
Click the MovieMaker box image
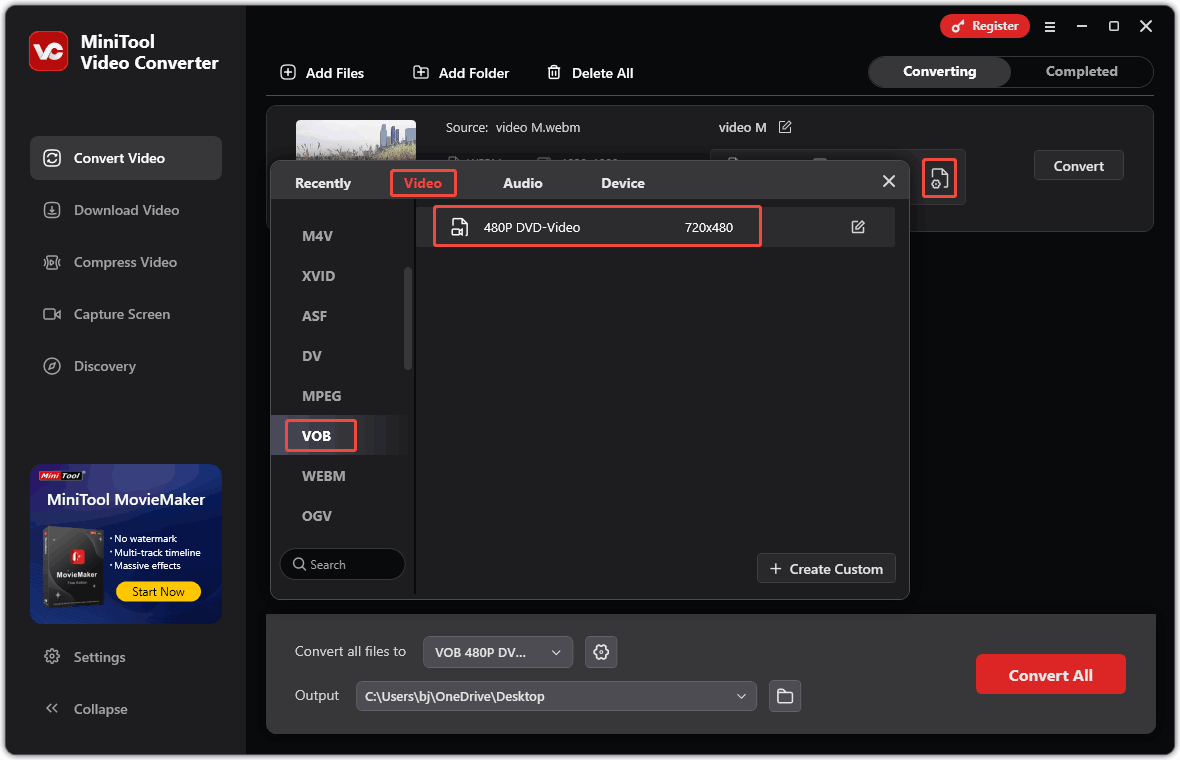tap(74, 567)
